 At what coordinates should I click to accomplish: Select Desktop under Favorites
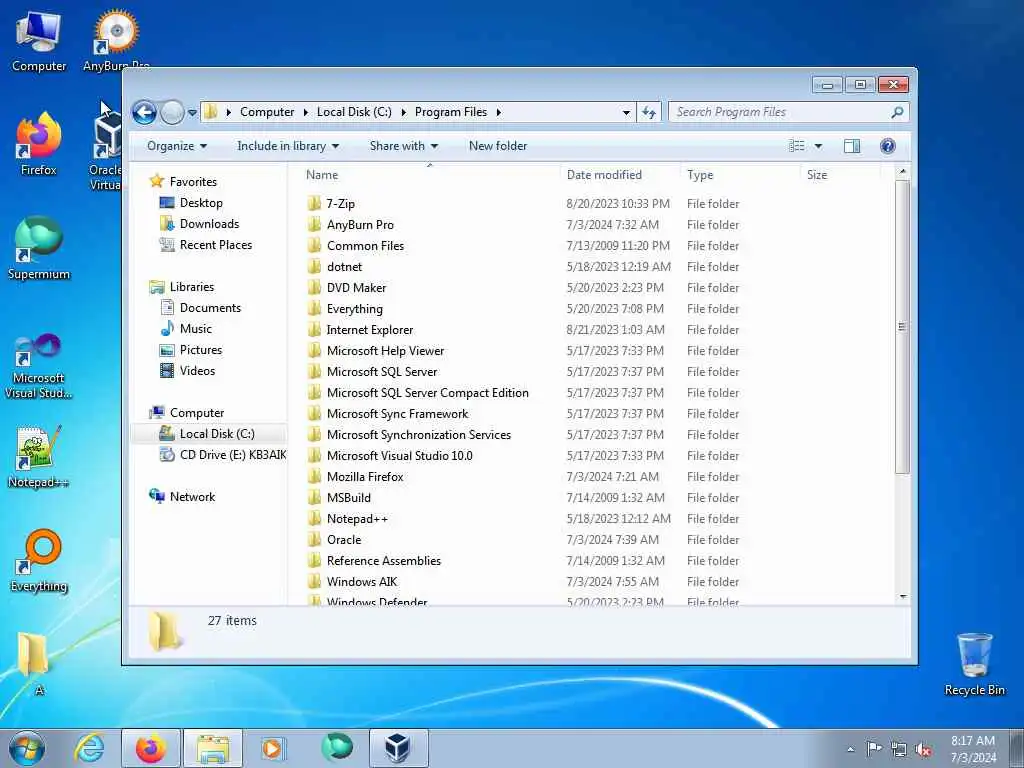click(x=200, y=203)
